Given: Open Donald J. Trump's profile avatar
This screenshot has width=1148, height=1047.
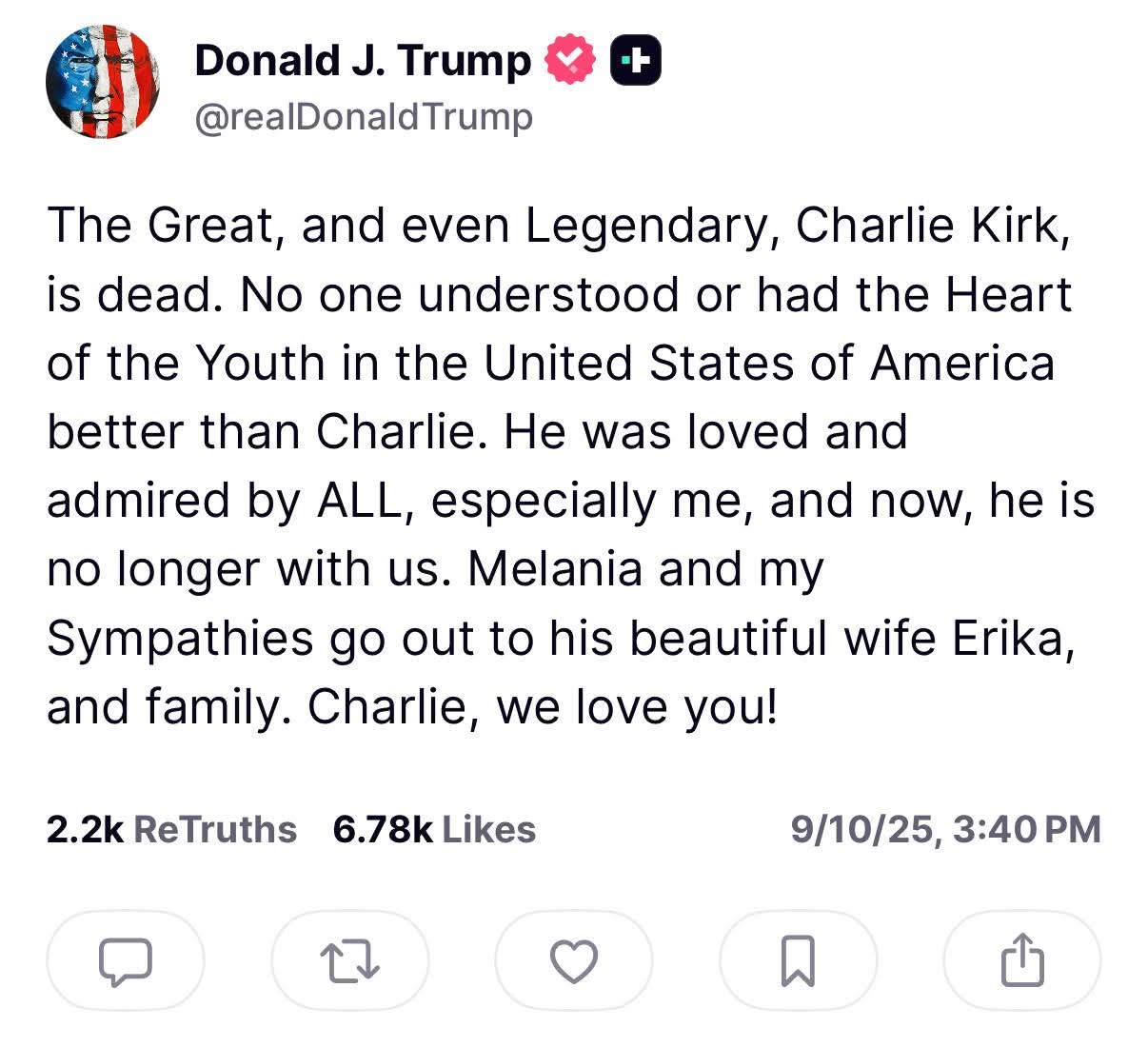Looking at the screenshot, I should [103, 83].
